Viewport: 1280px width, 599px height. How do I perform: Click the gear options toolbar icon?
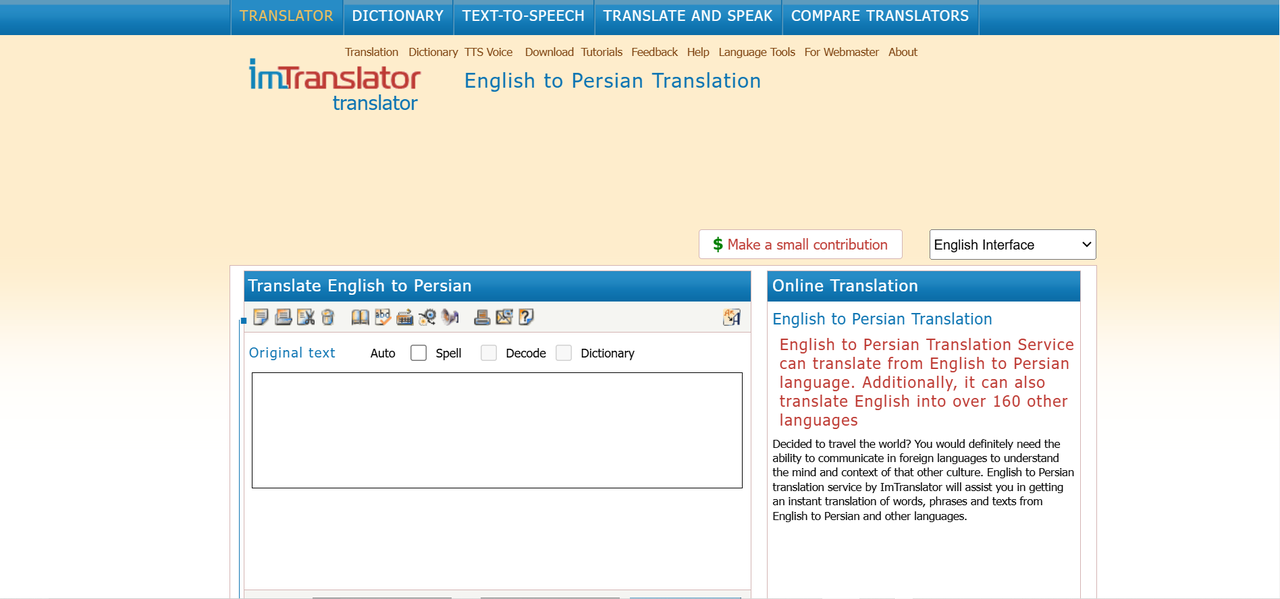tap(427, 317)
